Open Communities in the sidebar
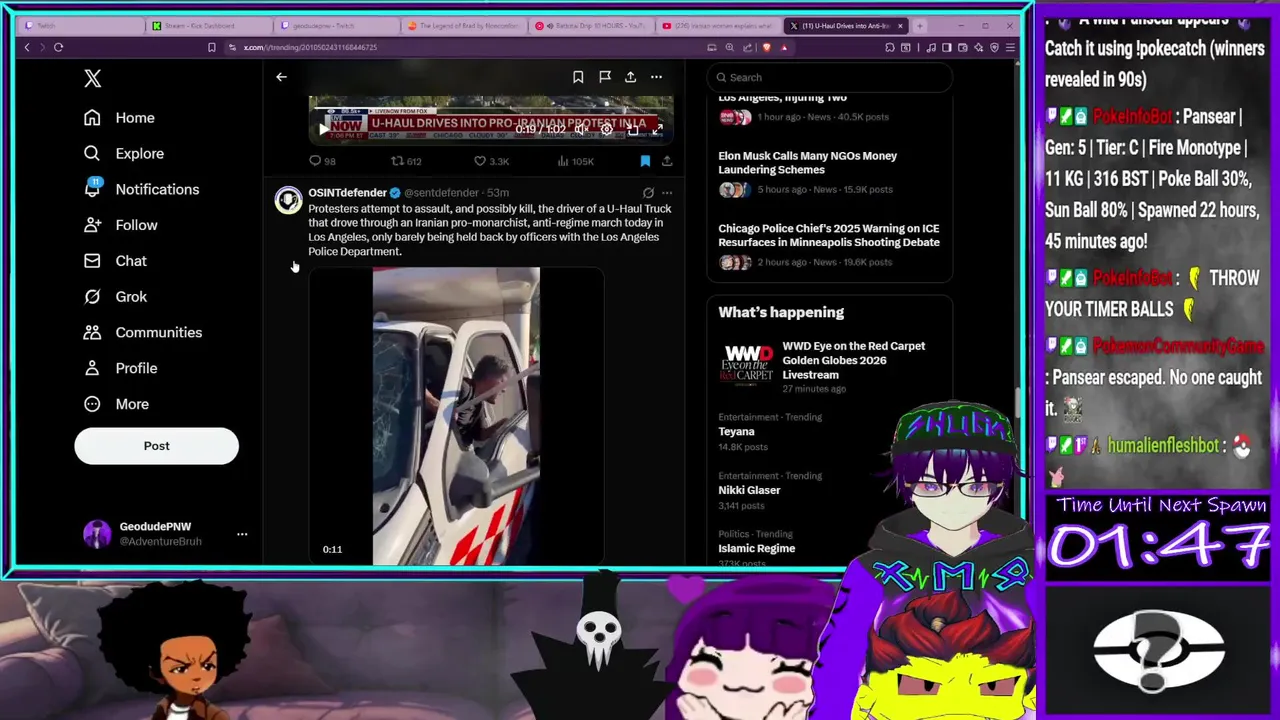The image size is (1280, 720). tap(142, 332)
